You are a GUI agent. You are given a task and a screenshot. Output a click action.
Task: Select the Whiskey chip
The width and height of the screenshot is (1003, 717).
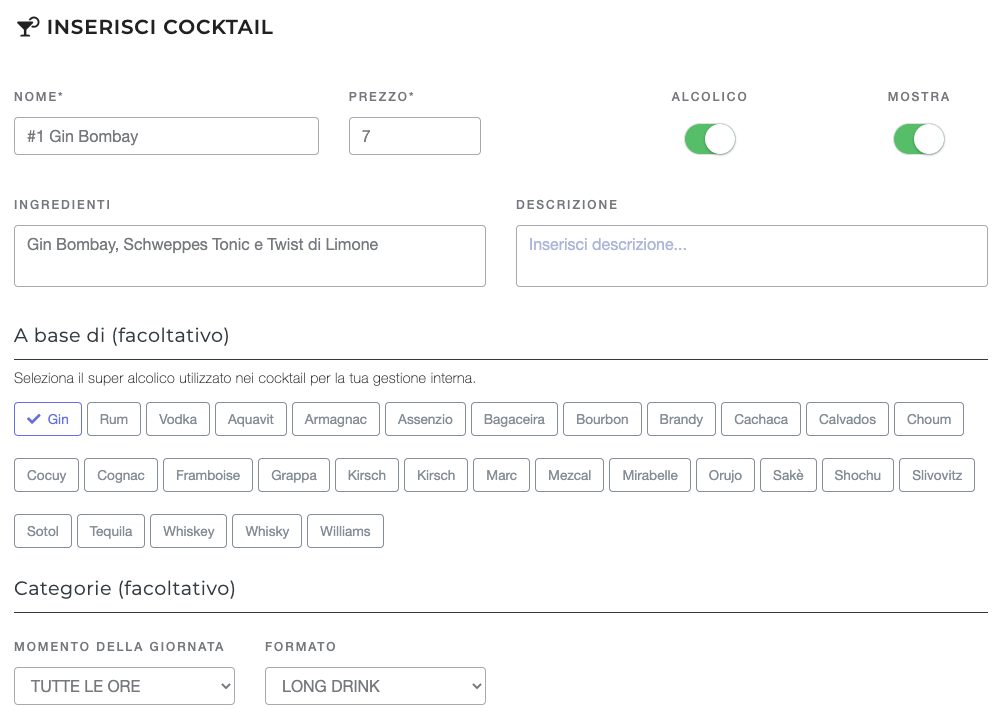coord(189,531)
